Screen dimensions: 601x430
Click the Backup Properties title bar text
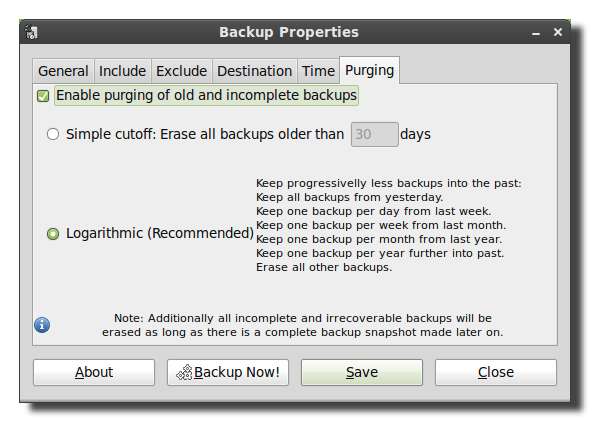click(x=288, y=33)
